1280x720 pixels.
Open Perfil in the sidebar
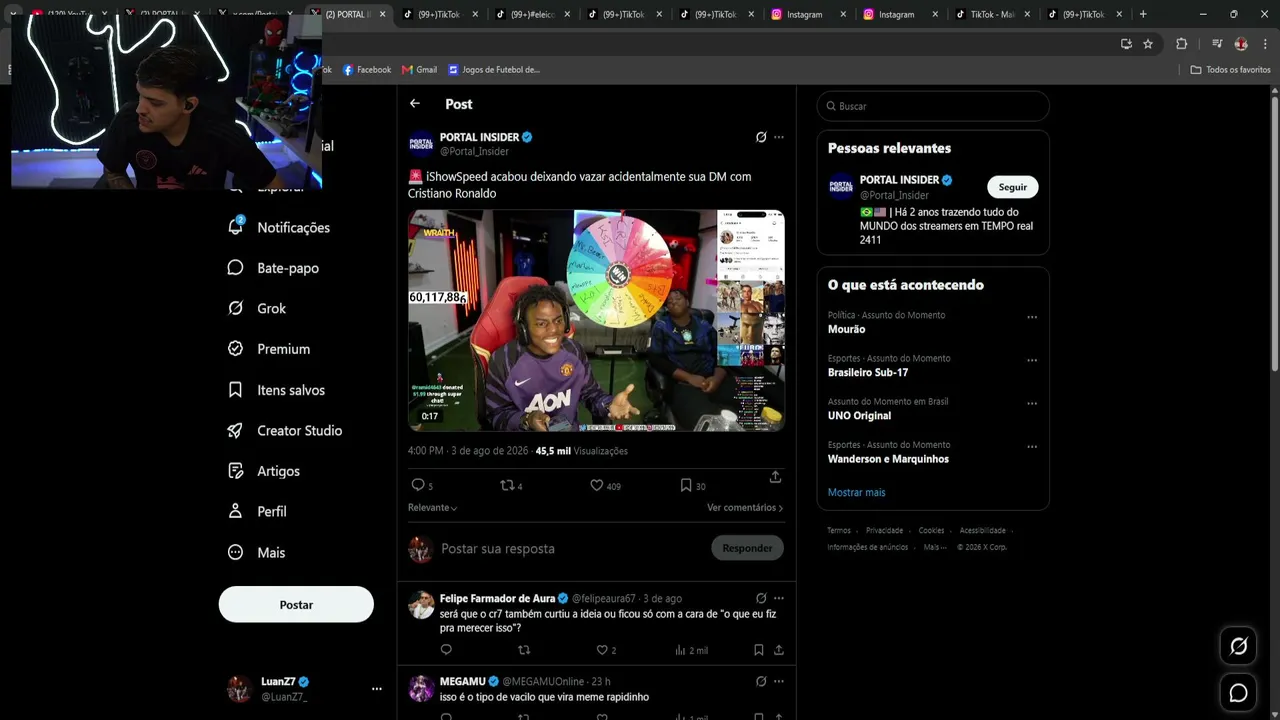pos(257,511)
